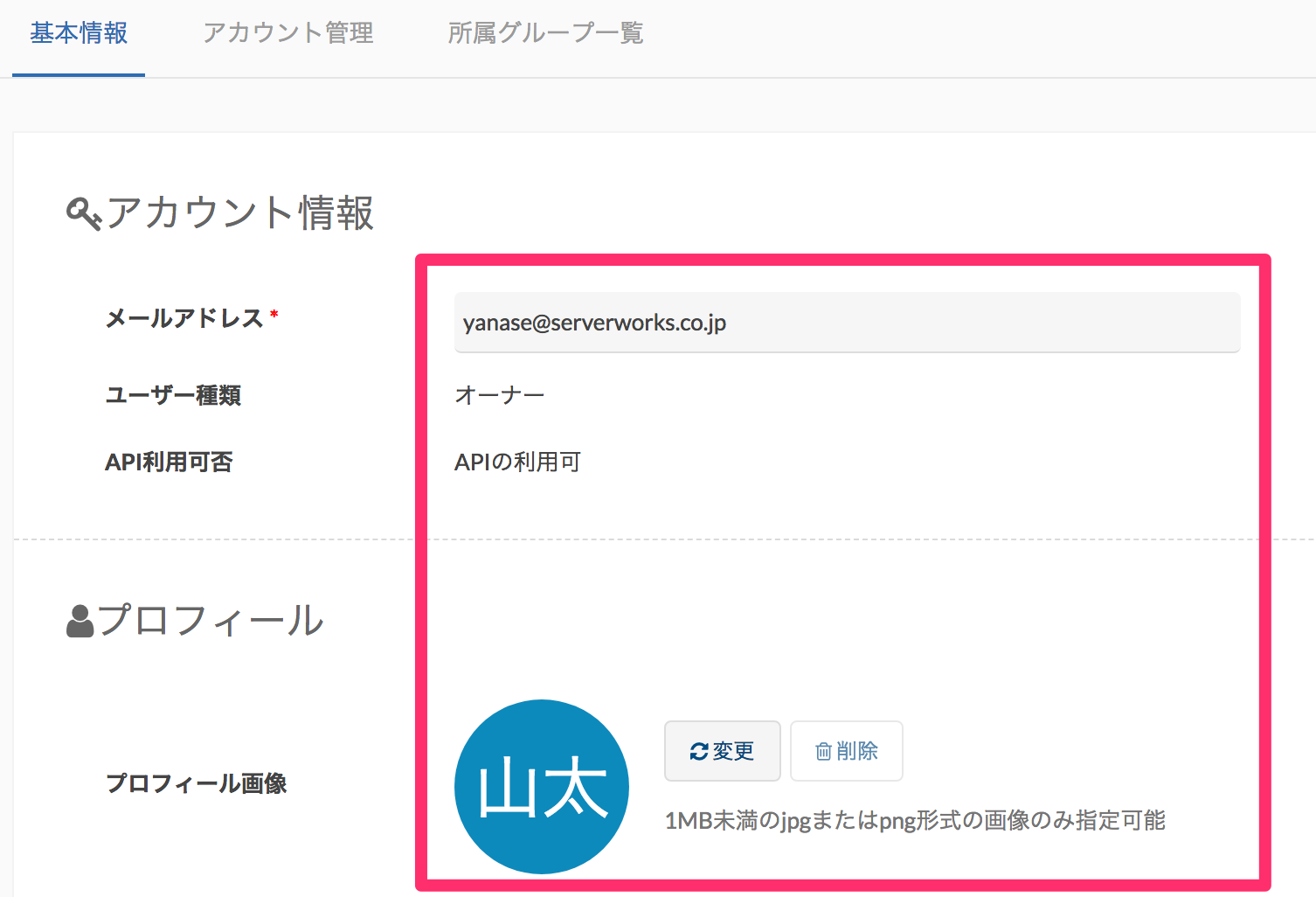Click the APIの利用可 value text

pyautogui.click(x=517, y=462)
